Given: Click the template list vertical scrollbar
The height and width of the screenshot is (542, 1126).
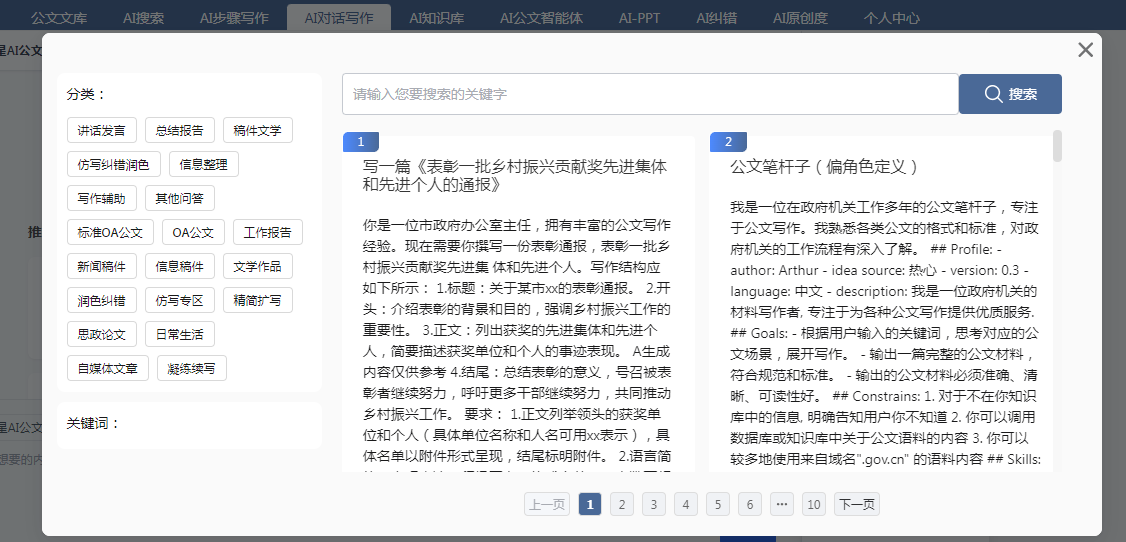Looking at the screenshot, I should click(1057, 146).
